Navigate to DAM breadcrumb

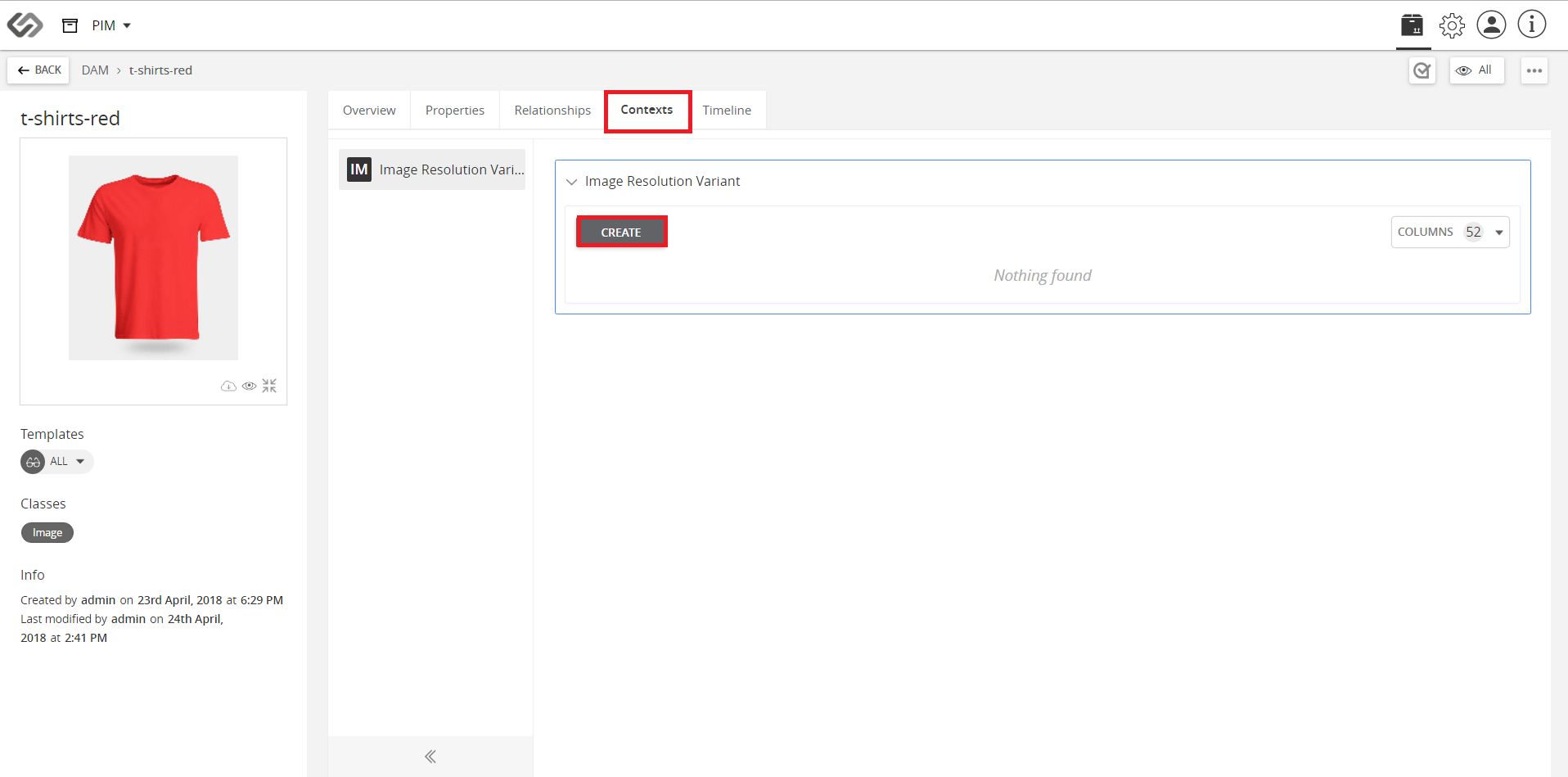pos(95,70)
